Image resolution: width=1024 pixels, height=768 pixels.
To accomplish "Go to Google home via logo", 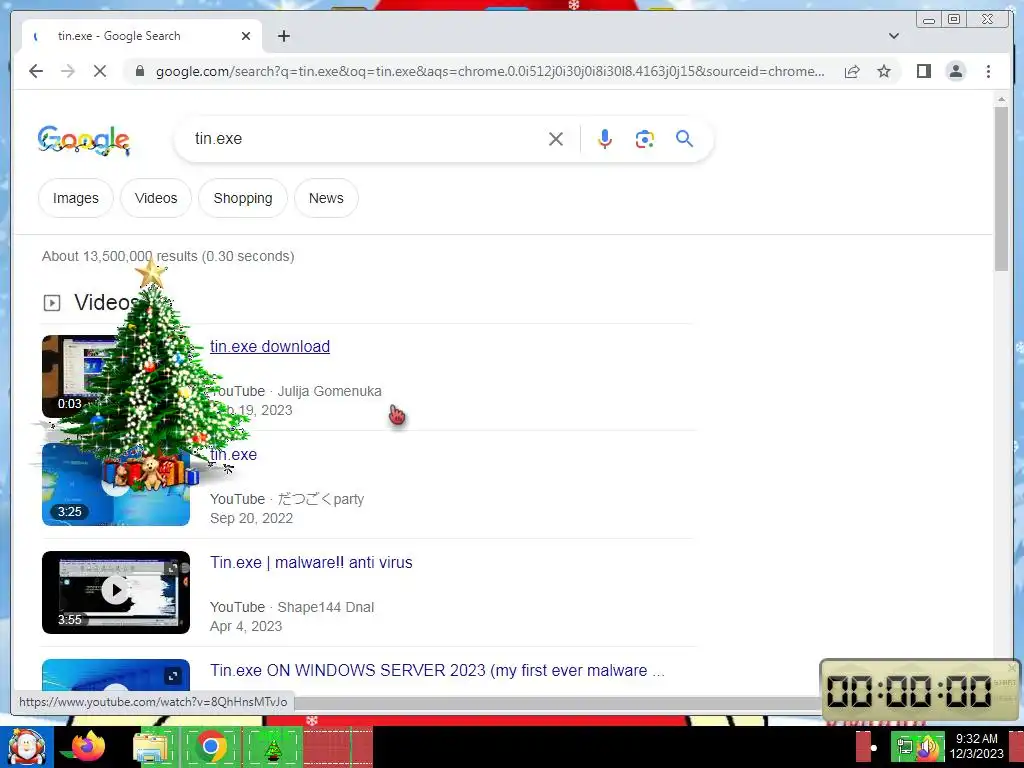I will point(84,140).
